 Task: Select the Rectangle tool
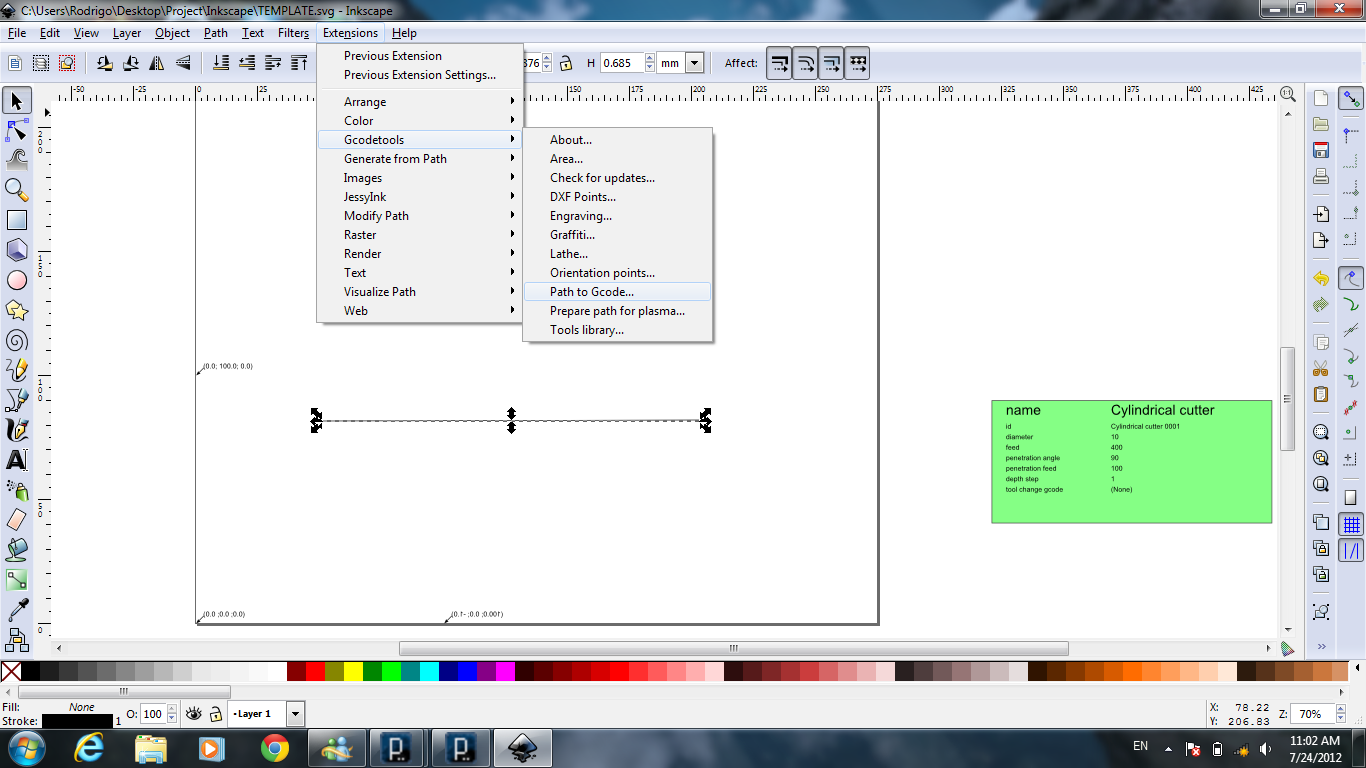[x=17, y=220]
